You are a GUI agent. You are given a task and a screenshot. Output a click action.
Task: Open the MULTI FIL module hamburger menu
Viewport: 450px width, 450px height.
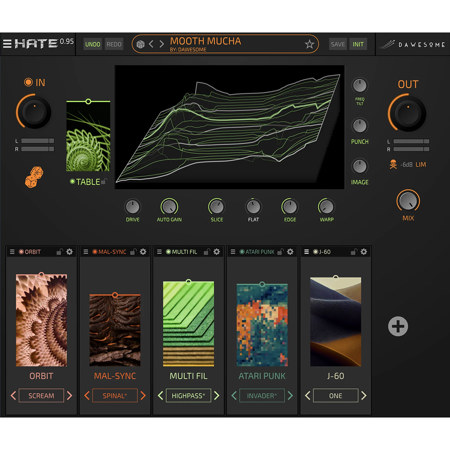click(x=159, y=252)
